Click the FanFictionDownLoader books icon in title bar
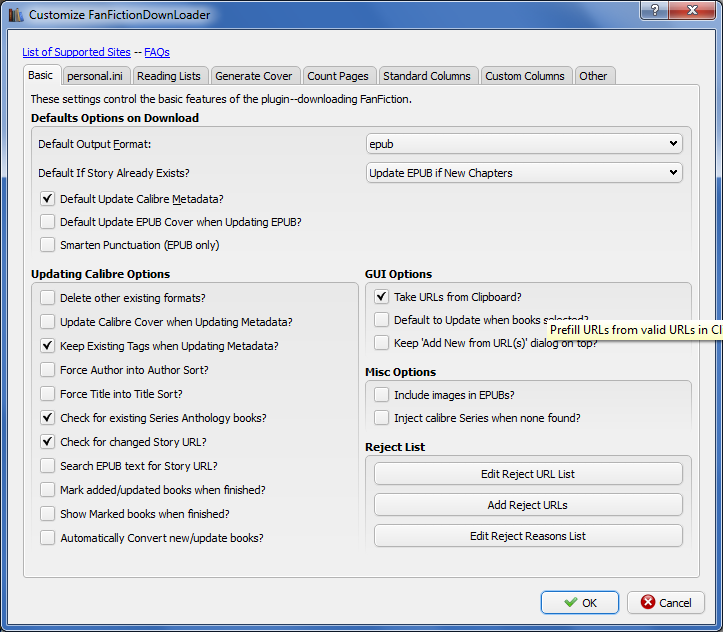The height and width of the screenshot is (632, 723). pyautogui.click(x=16, y=15)
